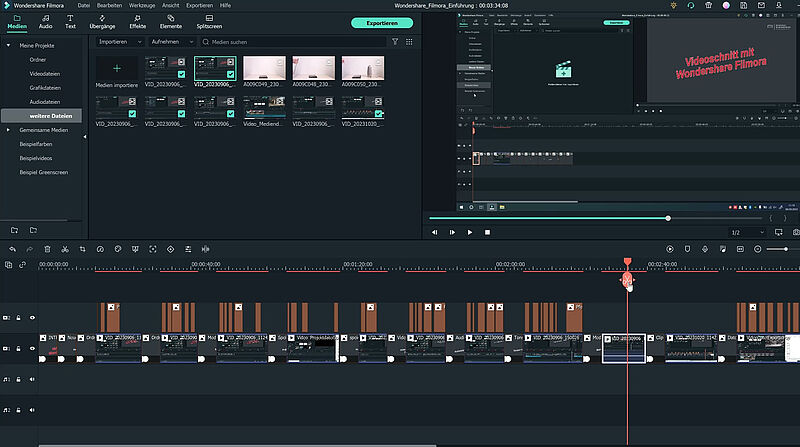
Task: Click the green screen tool icon
Action: click(135, 249)
